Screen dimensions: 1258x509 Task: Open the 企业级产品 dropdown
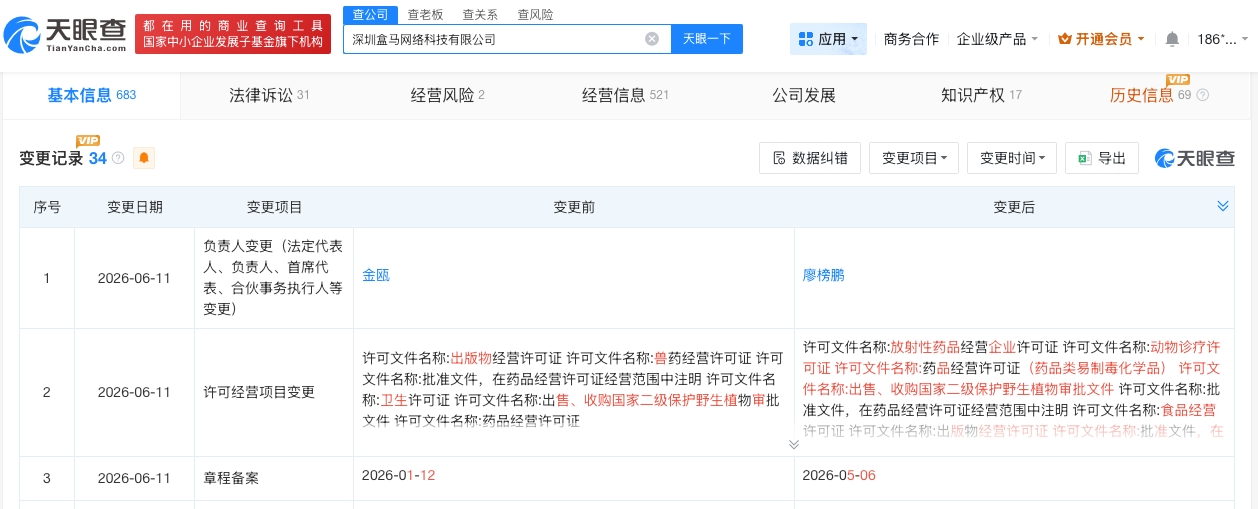997,39
